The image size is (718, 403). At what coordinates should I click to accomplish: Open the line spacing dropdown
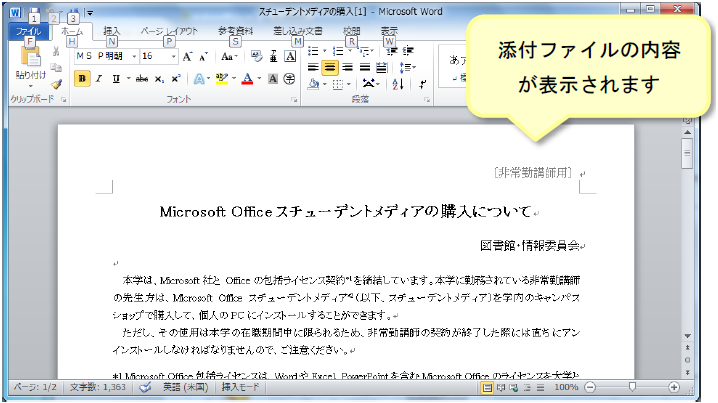[408, 67]
